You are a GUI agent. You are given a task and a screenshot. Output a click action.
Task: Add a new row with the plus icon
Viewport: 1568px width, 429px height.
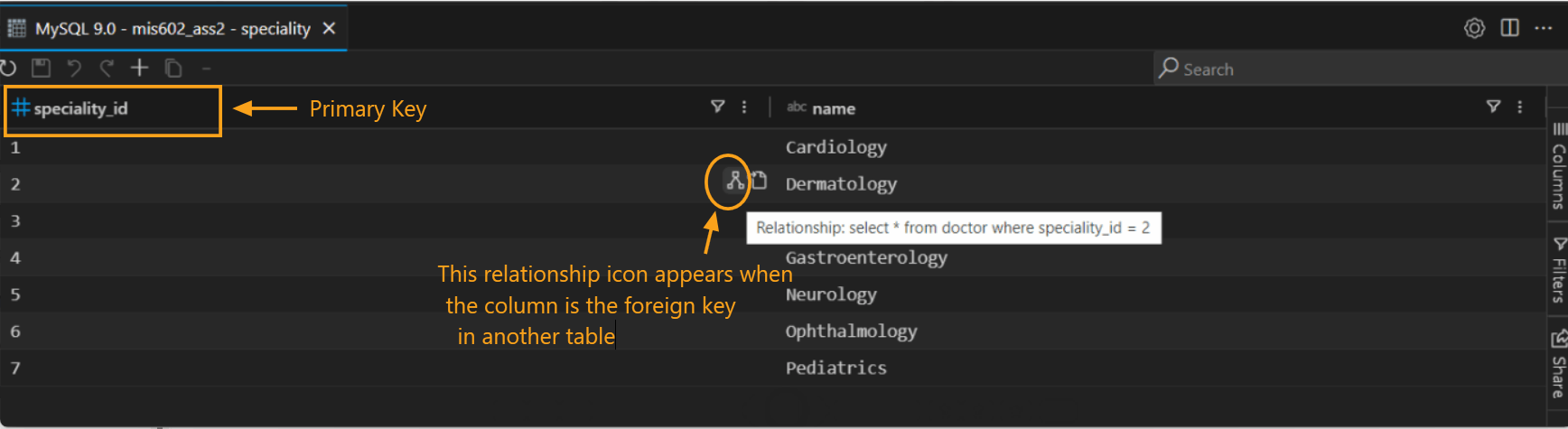point(139,68)
